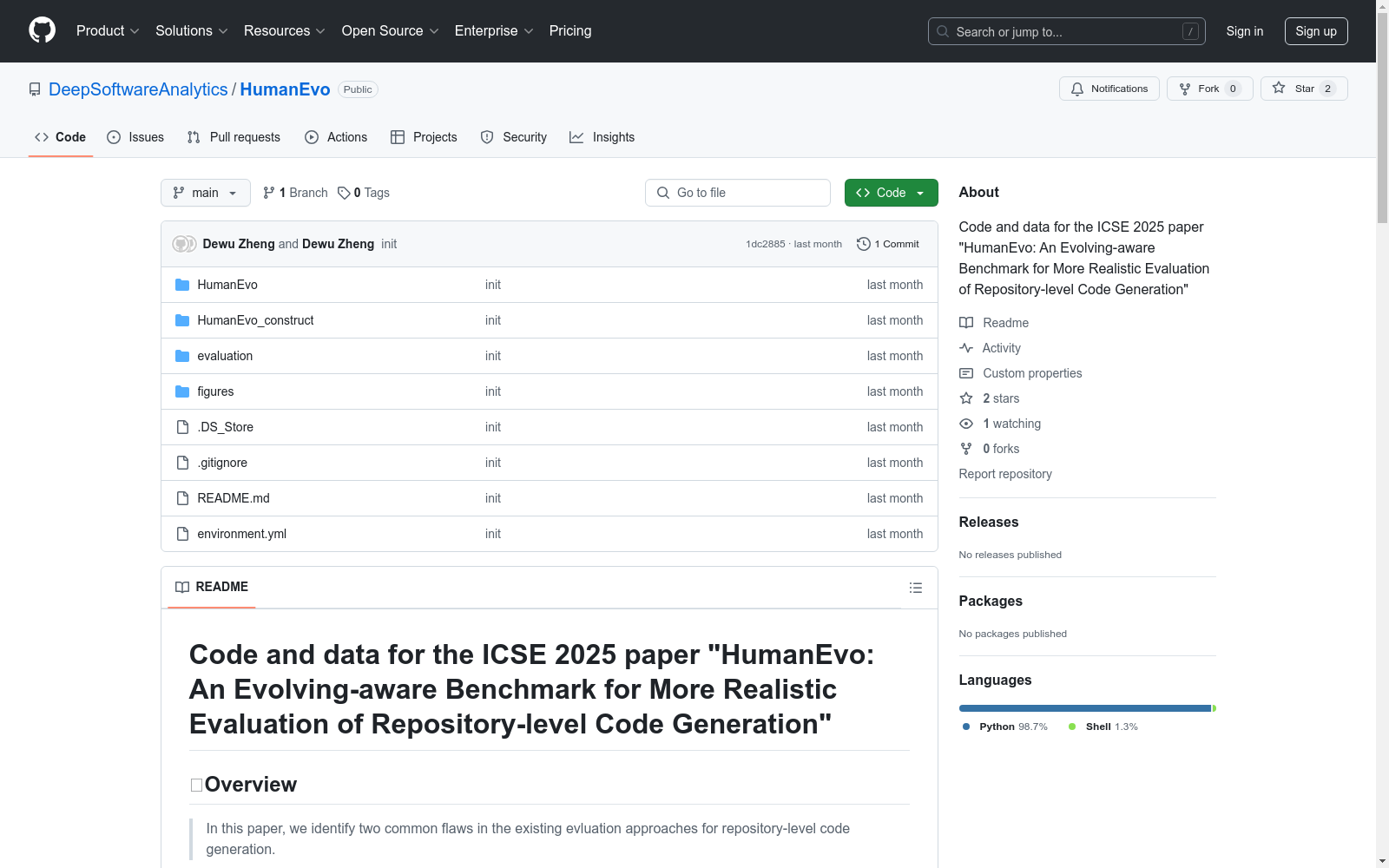Open the Custom properties link
The image size is (1389, 868).
[x=1021, y=373]
